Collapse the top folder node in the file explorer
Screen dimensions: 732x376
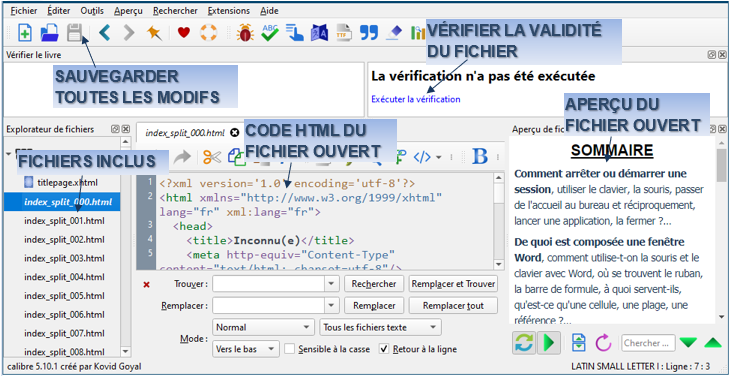[x=9, y=153]
